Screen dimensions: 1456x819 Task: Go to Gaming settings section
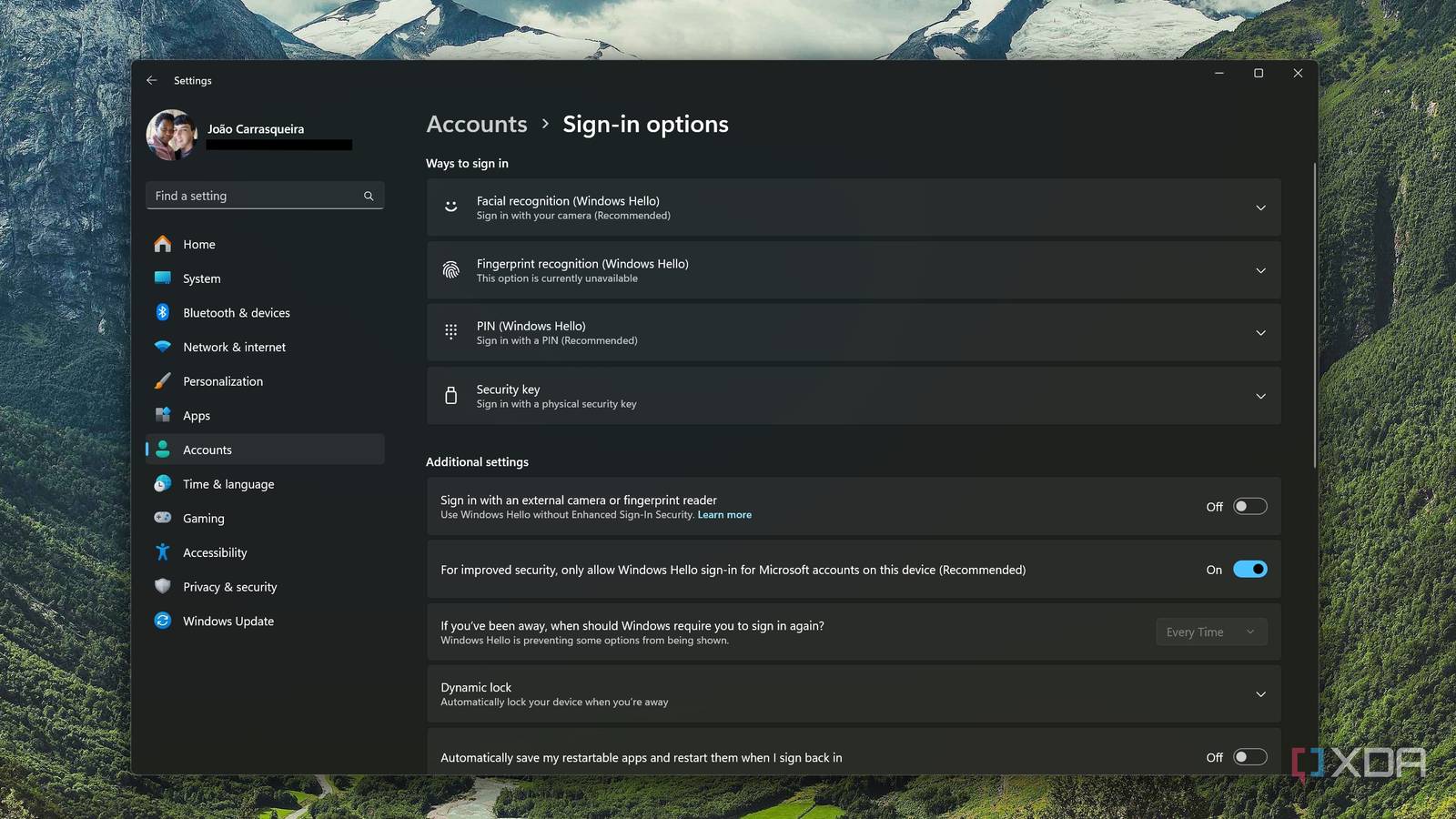tap(203, 519)
